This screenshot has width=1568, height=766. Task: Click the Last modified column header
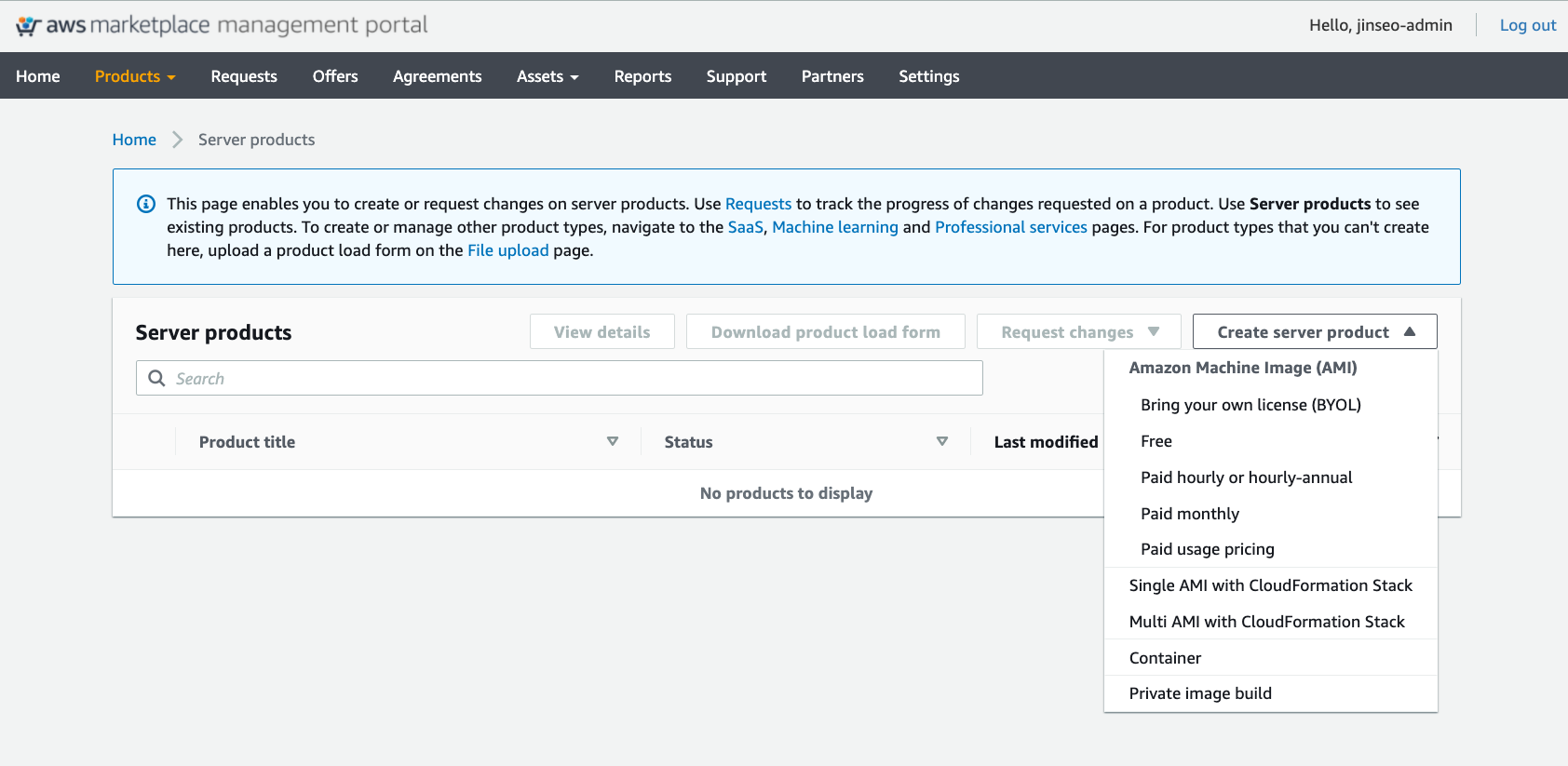click(1046, 442)
